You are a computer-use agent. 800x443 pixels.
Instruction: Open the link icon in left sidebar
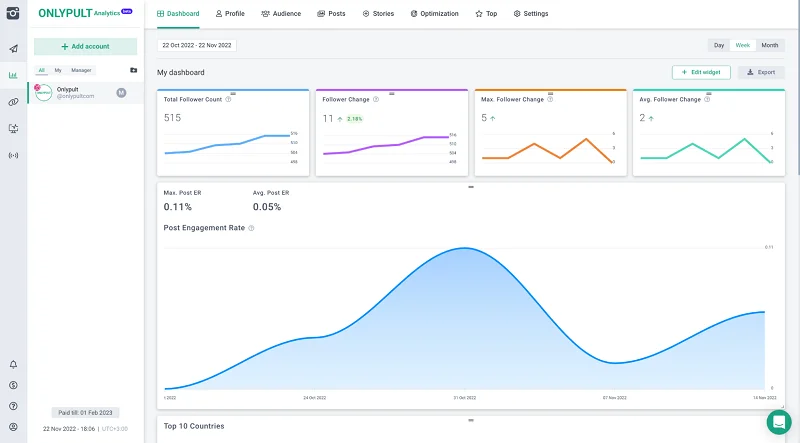click(x=13, y=102)
